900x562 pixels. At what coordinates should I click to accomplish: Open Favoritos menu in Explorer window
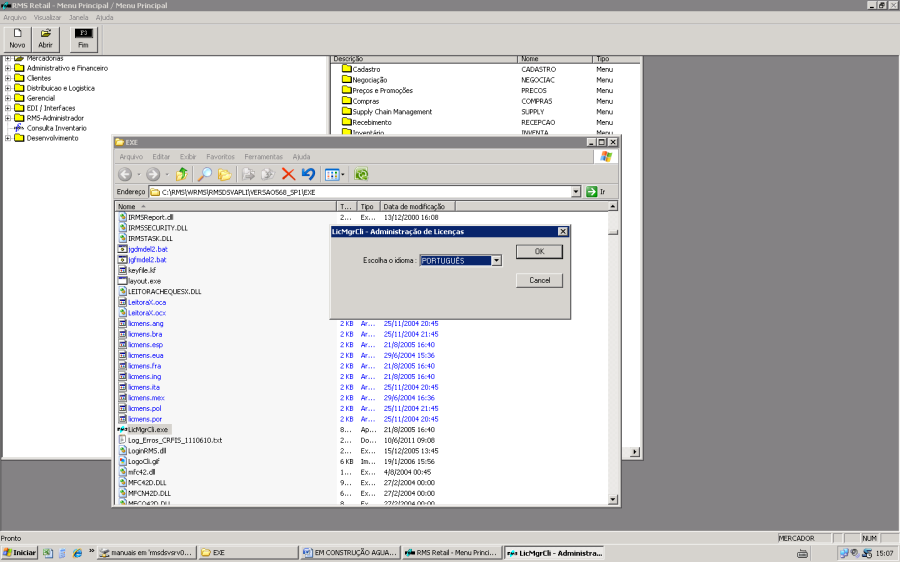click(220, 157)
